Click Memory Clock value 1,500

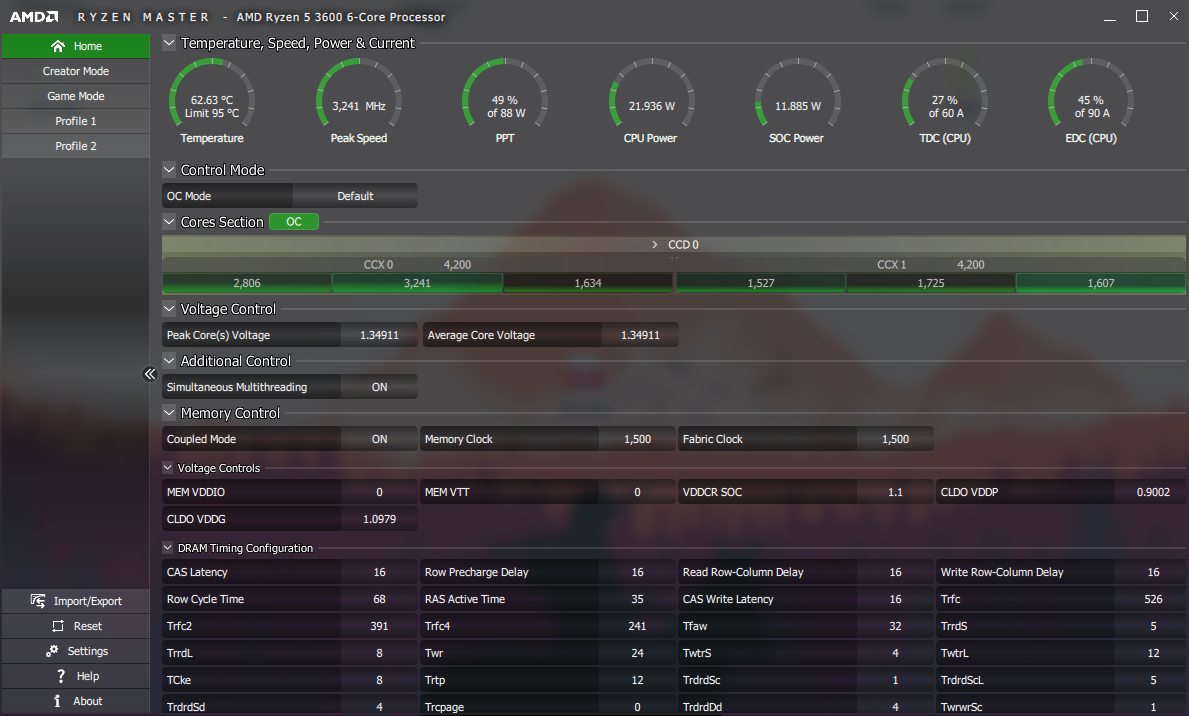coord(637,439)
